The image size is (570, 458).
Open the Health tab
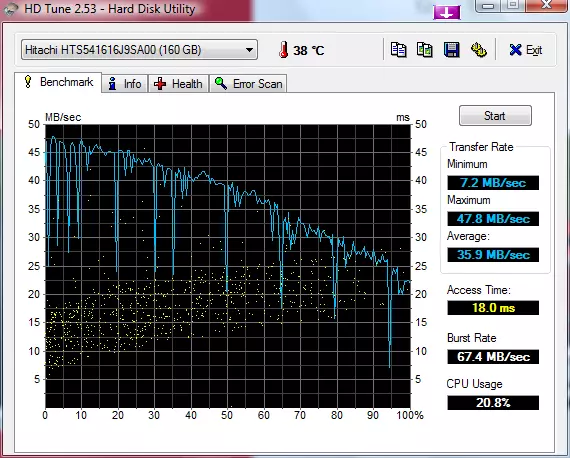tap(178, 84)
